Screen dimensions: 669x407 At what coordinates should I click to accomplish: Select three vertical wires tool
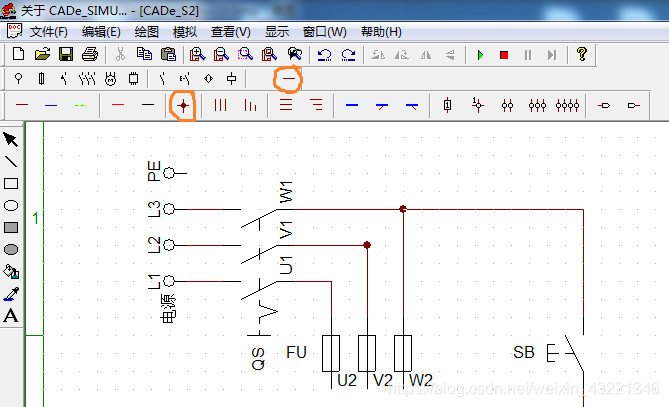(220, 105)
